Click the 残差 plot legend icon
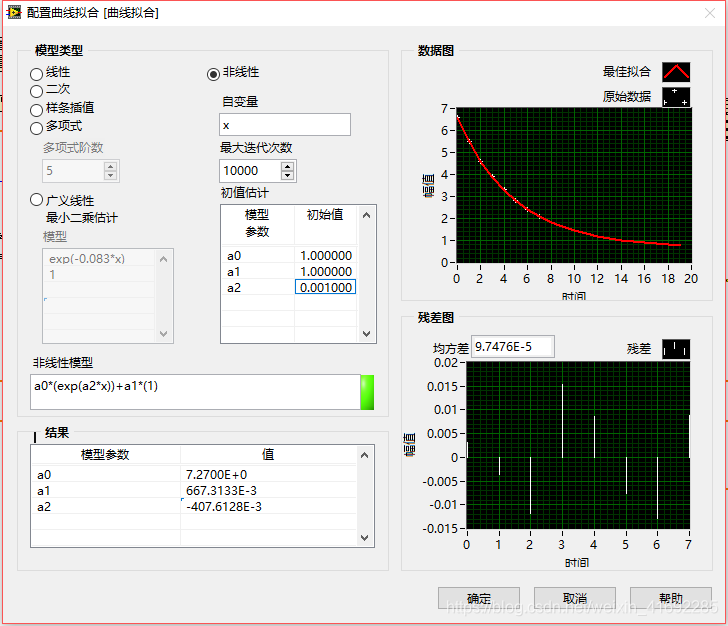728x626 pixels. 676,349
